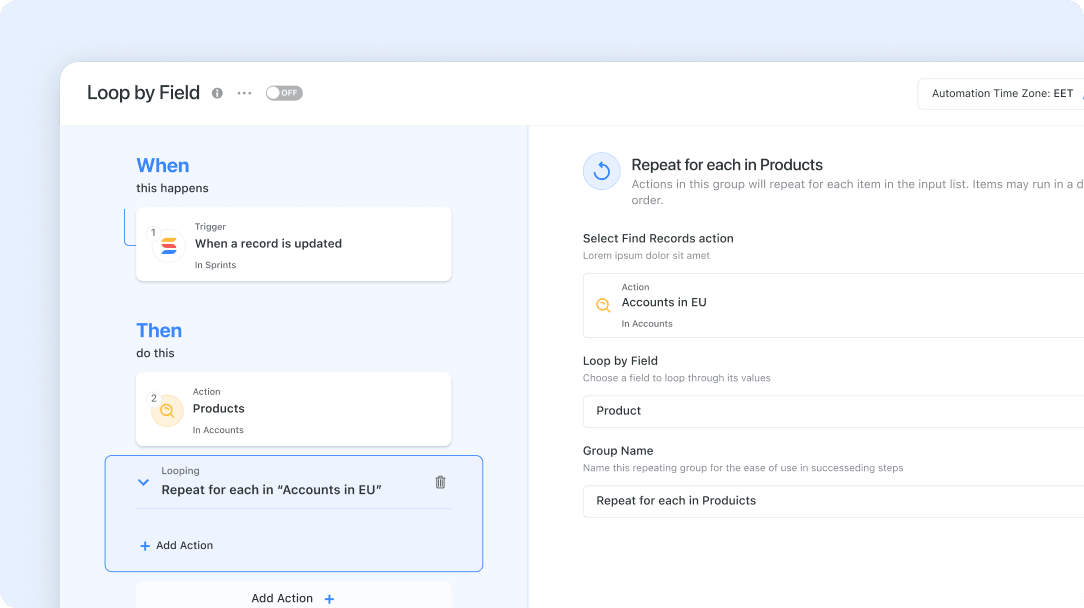The image size is (1084, 608).
Task: Click the 'Group Name' field label
Action: point(618,450)
